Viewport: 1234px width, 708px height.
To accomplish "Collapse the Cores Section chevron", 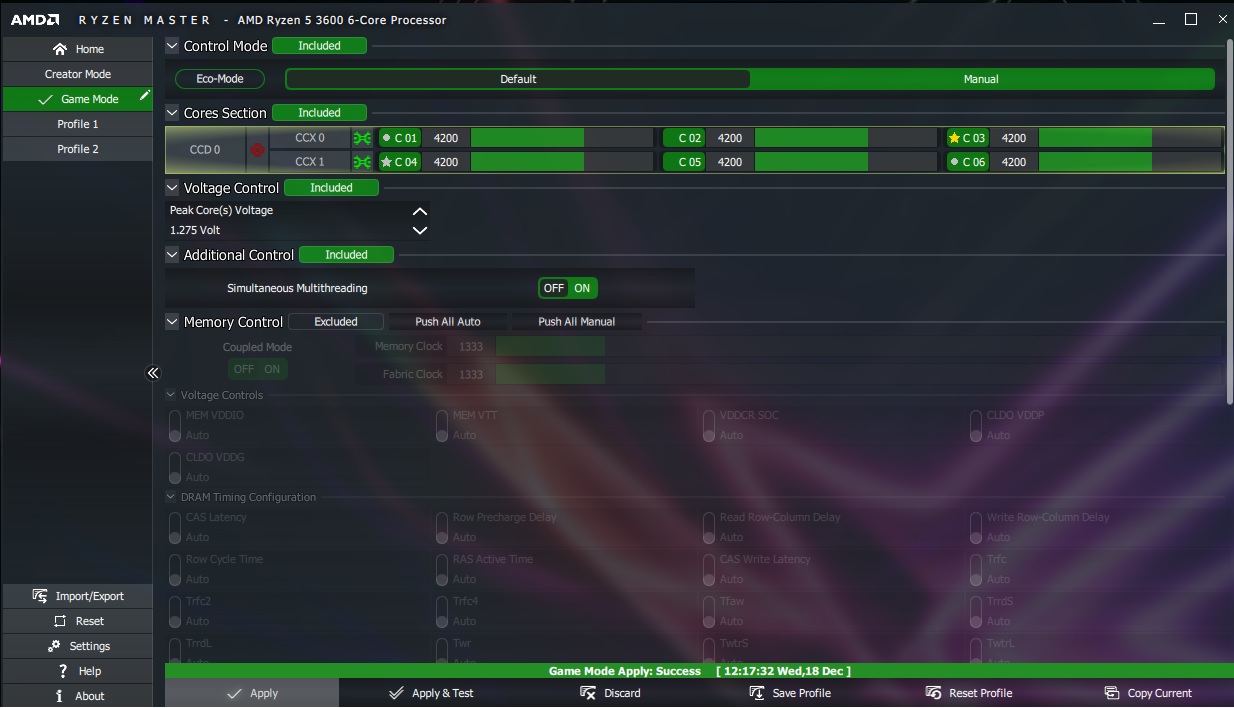I will coord(172,113).
